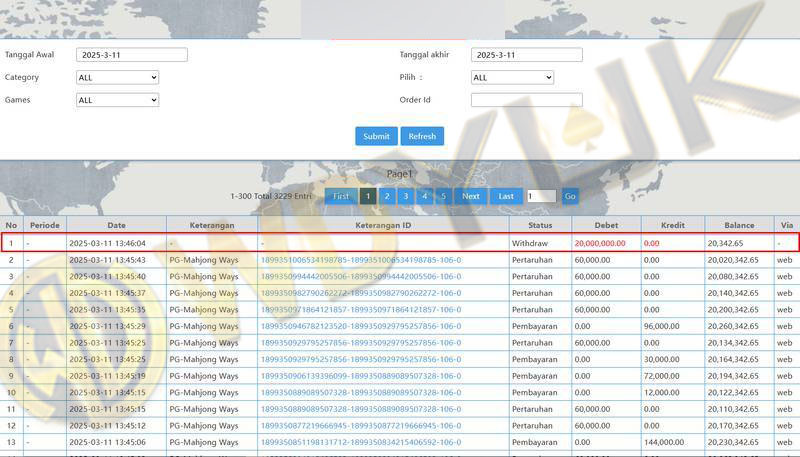Click the Periode column header
The width and height of the screenshot is (800, 457).
pos(45,225)
